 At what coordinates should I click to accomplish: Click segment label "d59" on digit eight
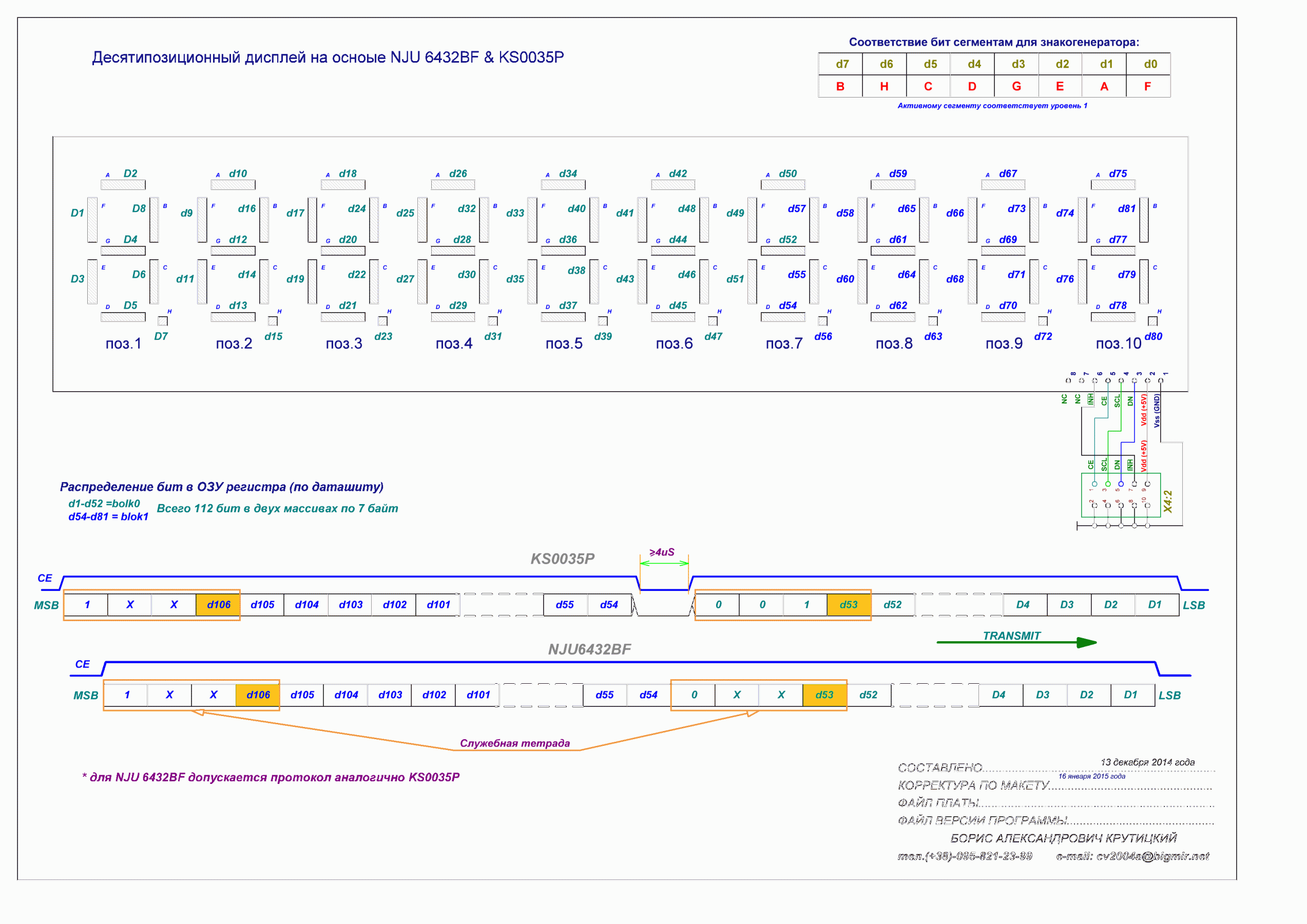pos(898,174)
